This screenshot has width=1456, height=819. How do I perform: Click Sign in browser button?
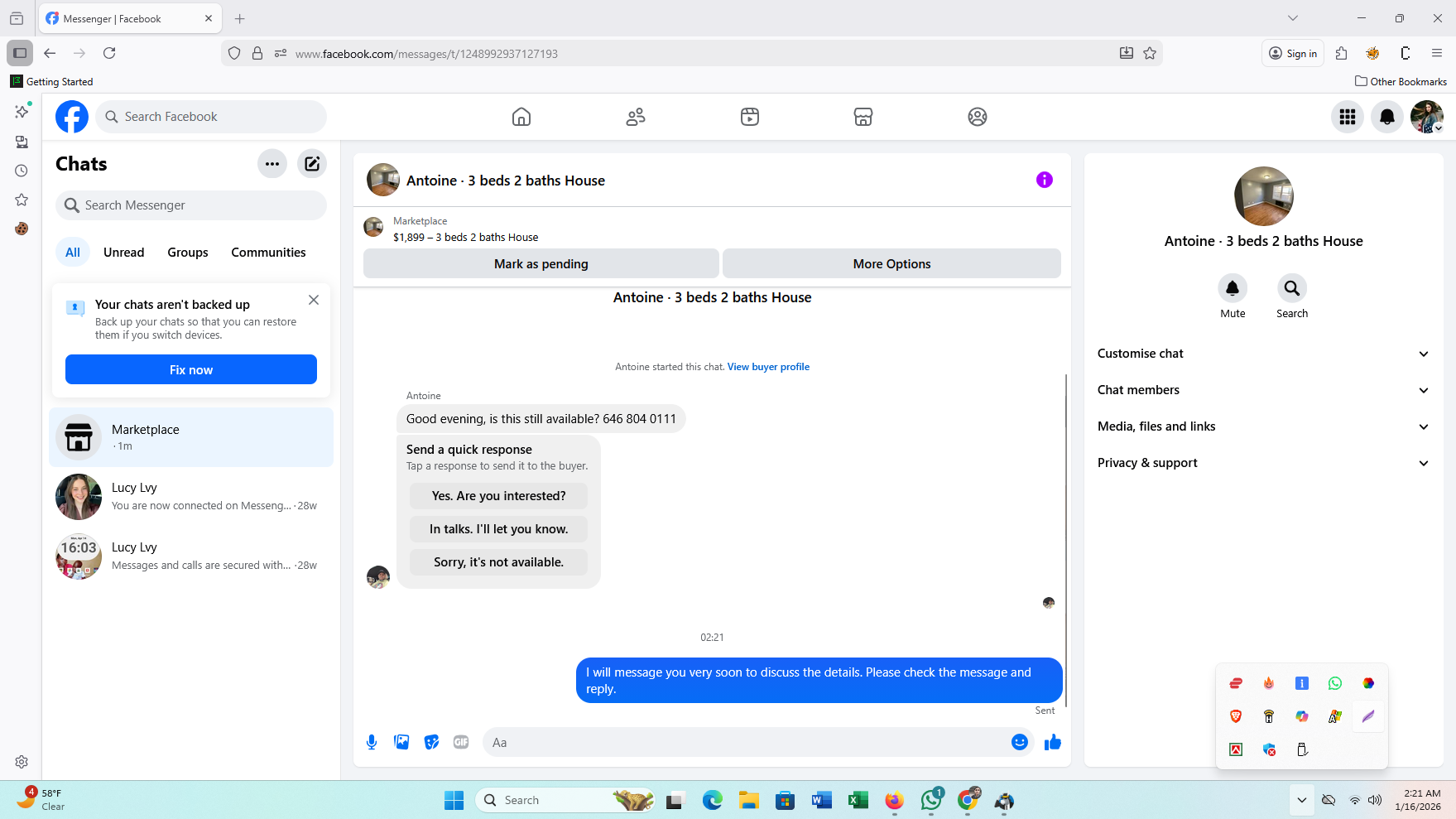[1293, 54]
